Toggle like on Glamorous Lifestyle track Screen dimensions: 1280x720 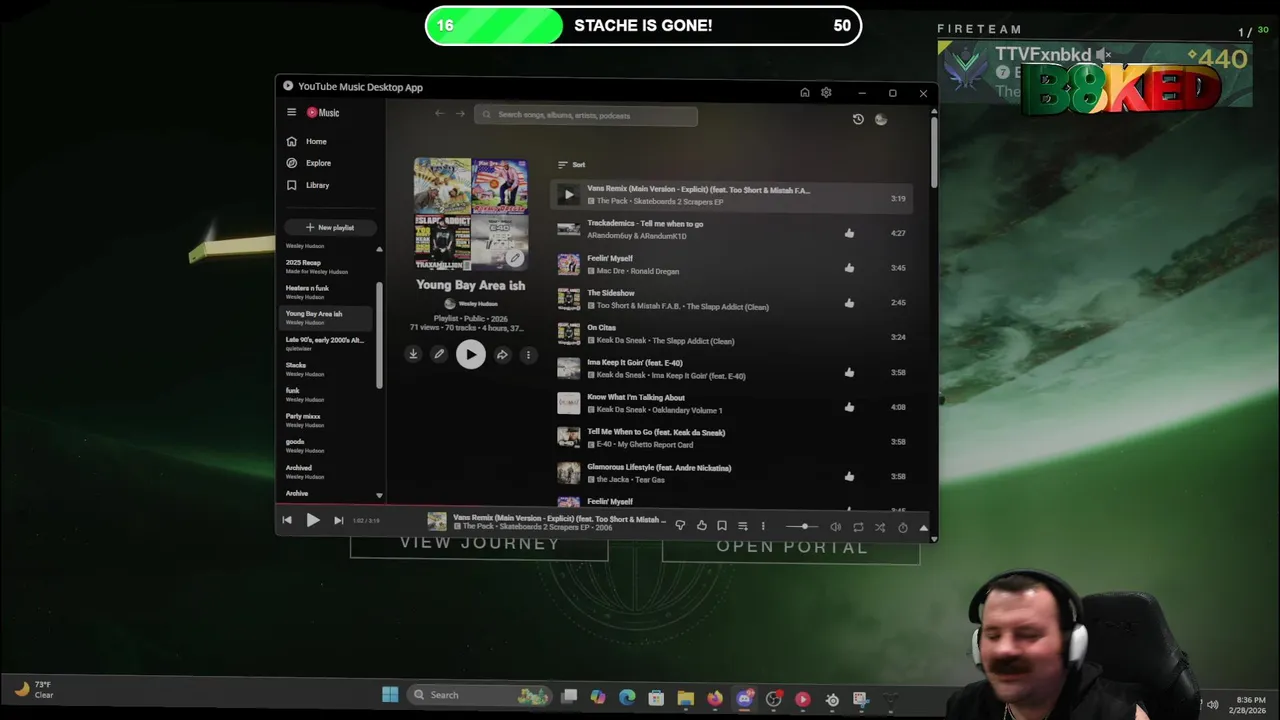click(849, 477)
